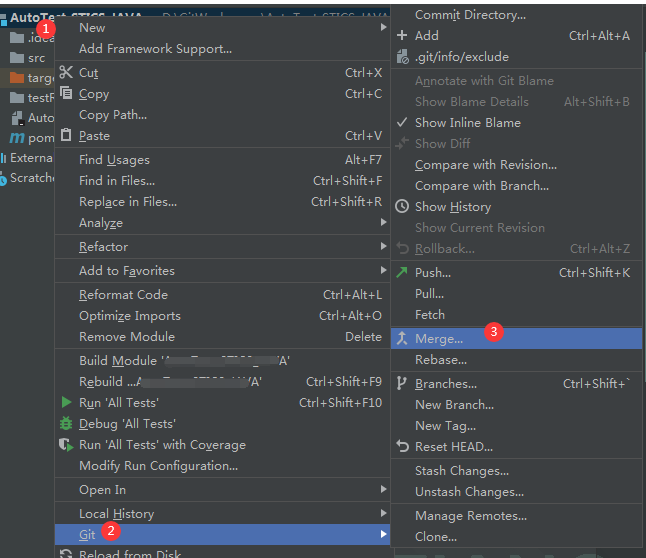This screenshot has width=646, height=558.
Task: Click the Copy icon in context menu
Action: (x=66, y=93)
